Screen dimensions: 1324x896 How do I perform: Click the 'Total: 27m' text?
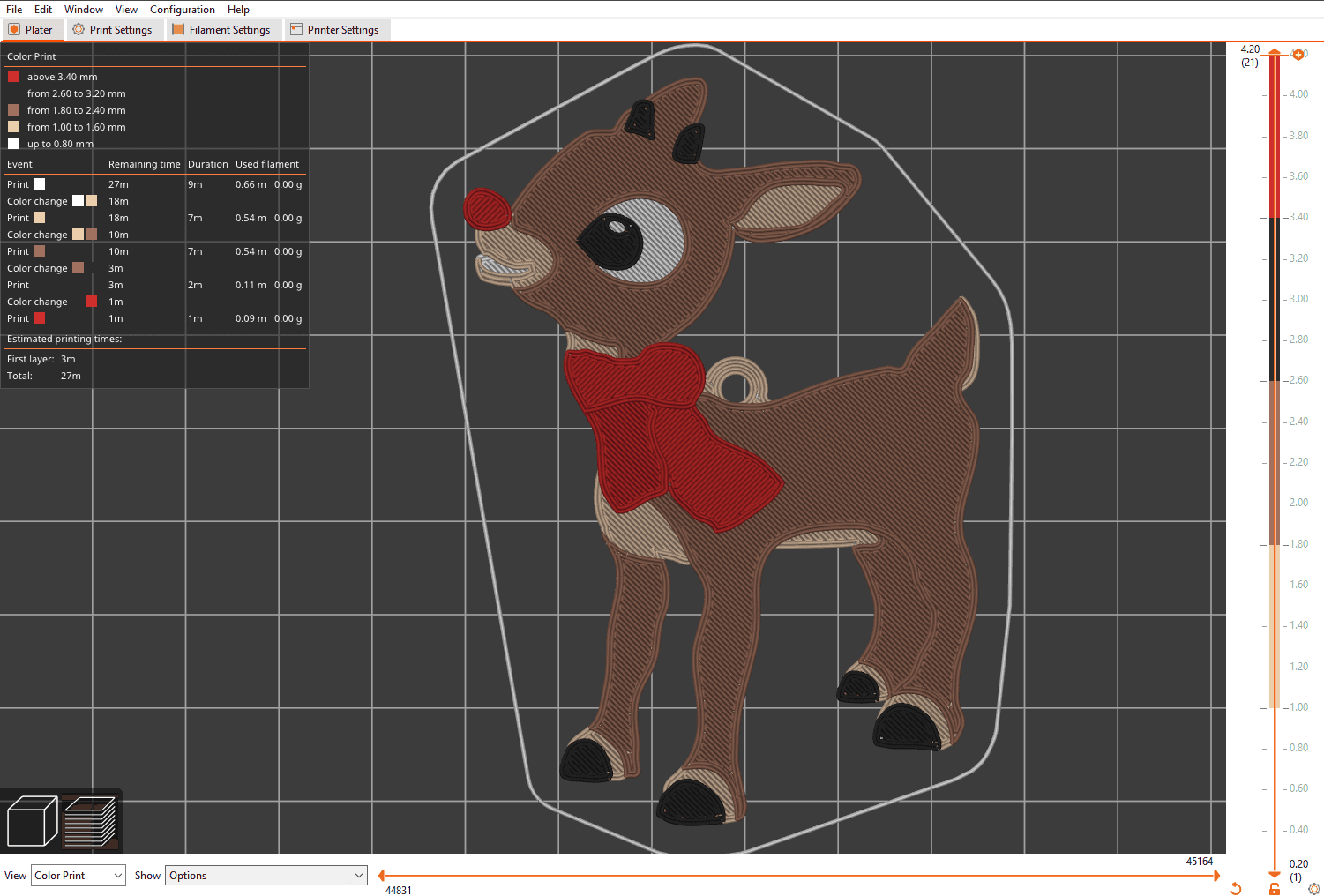44,376
